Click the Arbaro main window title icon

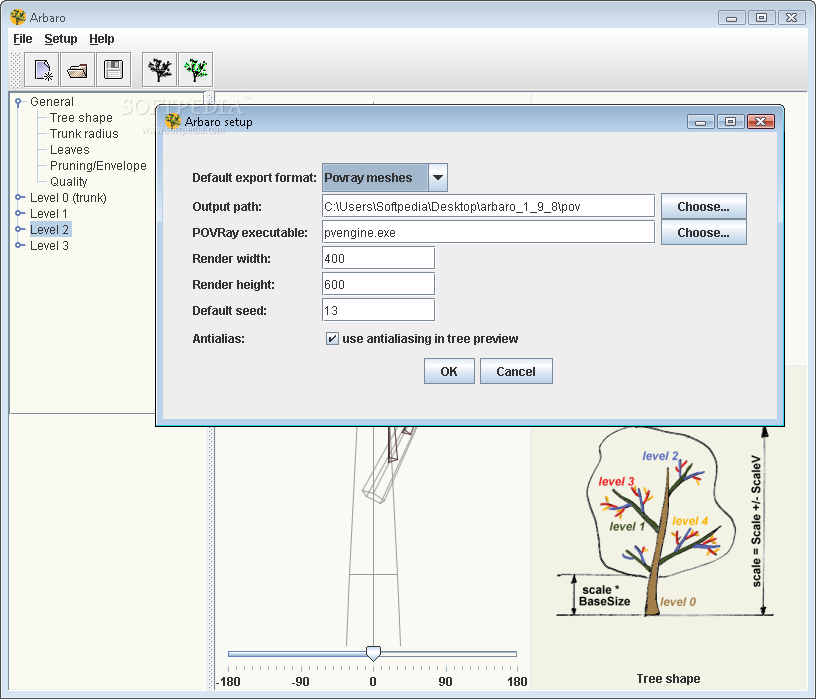click(x=18, y=17)
